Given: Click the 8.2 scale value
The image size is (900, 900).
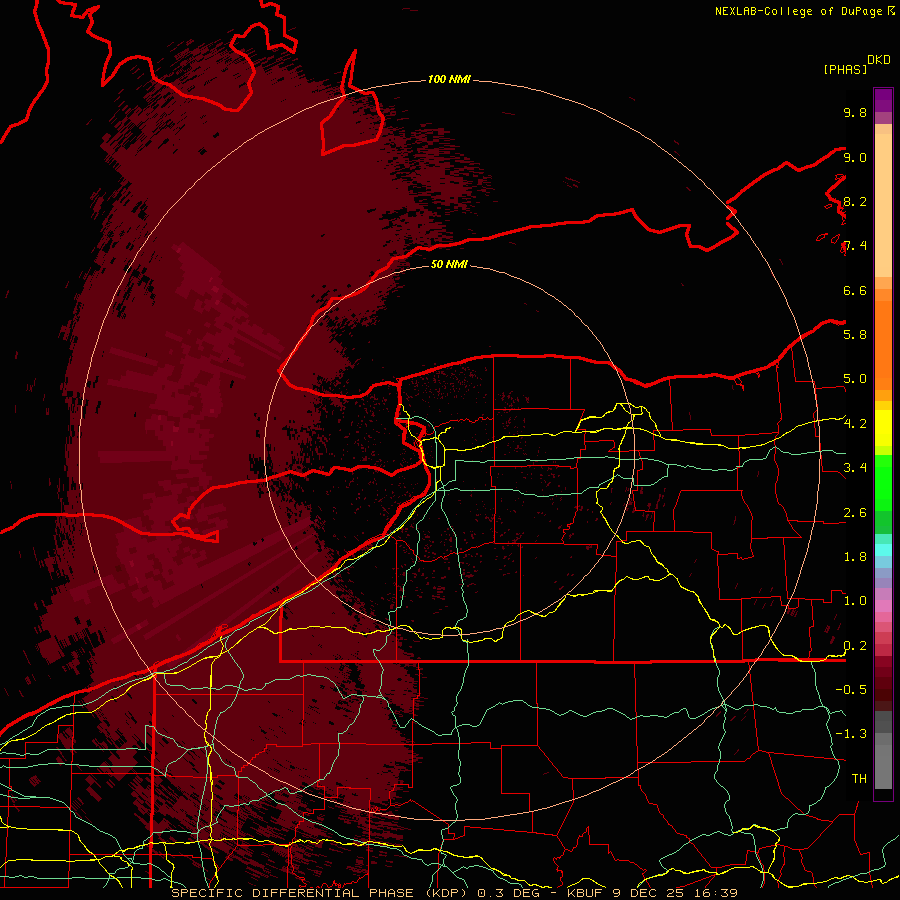Looking at the screenshot, I should (x=855, y=201).
